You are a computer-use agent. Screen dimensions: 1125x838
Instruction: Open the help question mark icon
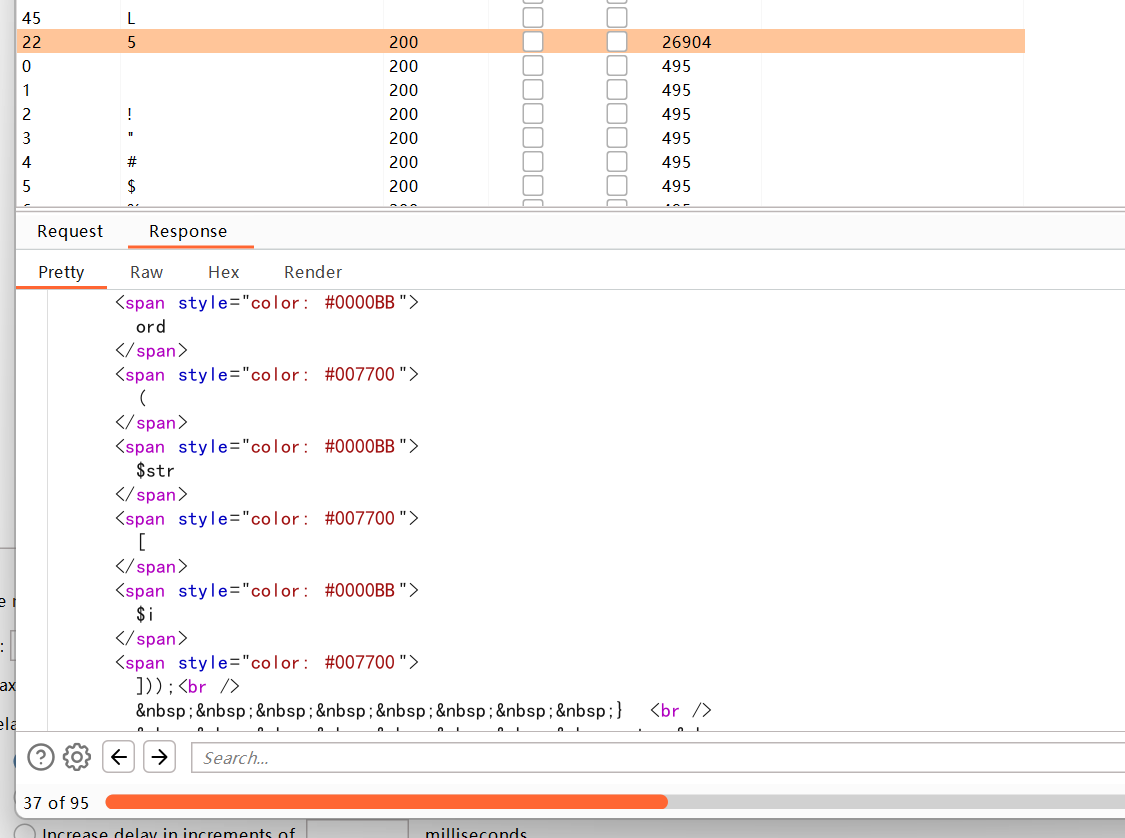[41, 757]
